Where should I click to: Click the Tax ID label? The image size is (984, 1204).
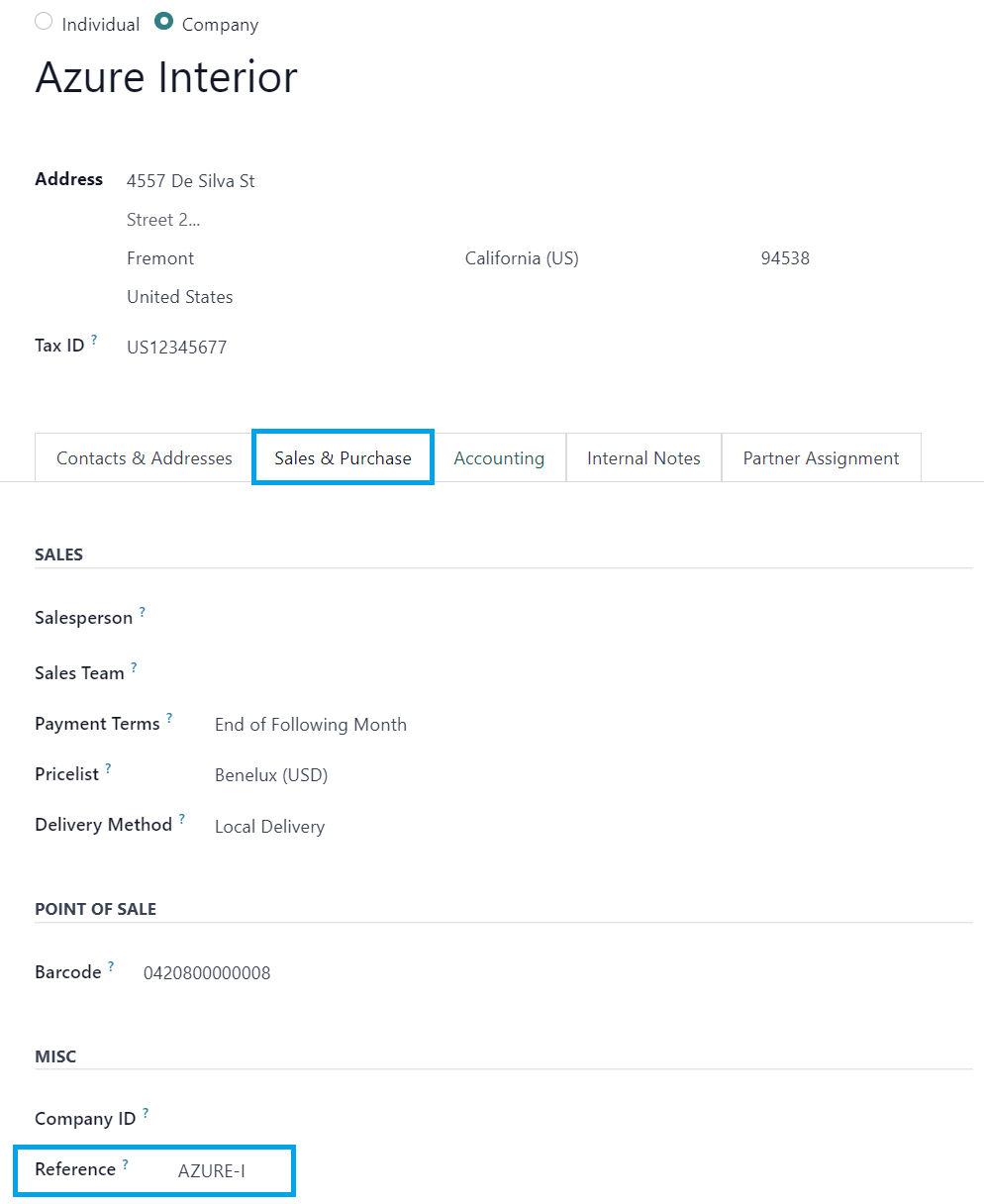click(x=59, y=346)
